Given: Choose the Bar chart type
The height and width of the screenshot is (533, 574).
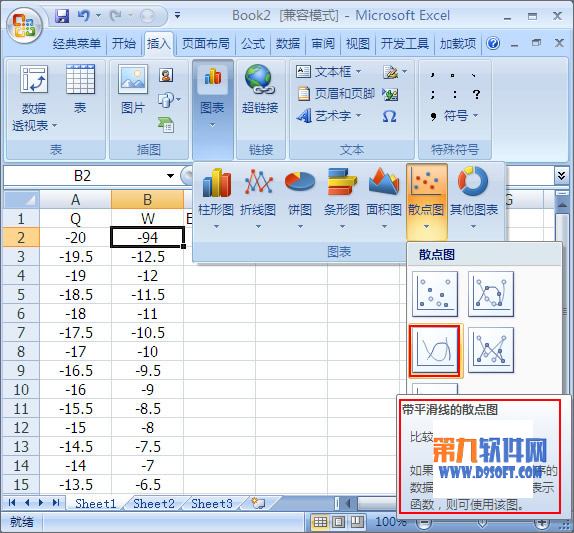Looking at the screenshot, I should pos(342,198).
